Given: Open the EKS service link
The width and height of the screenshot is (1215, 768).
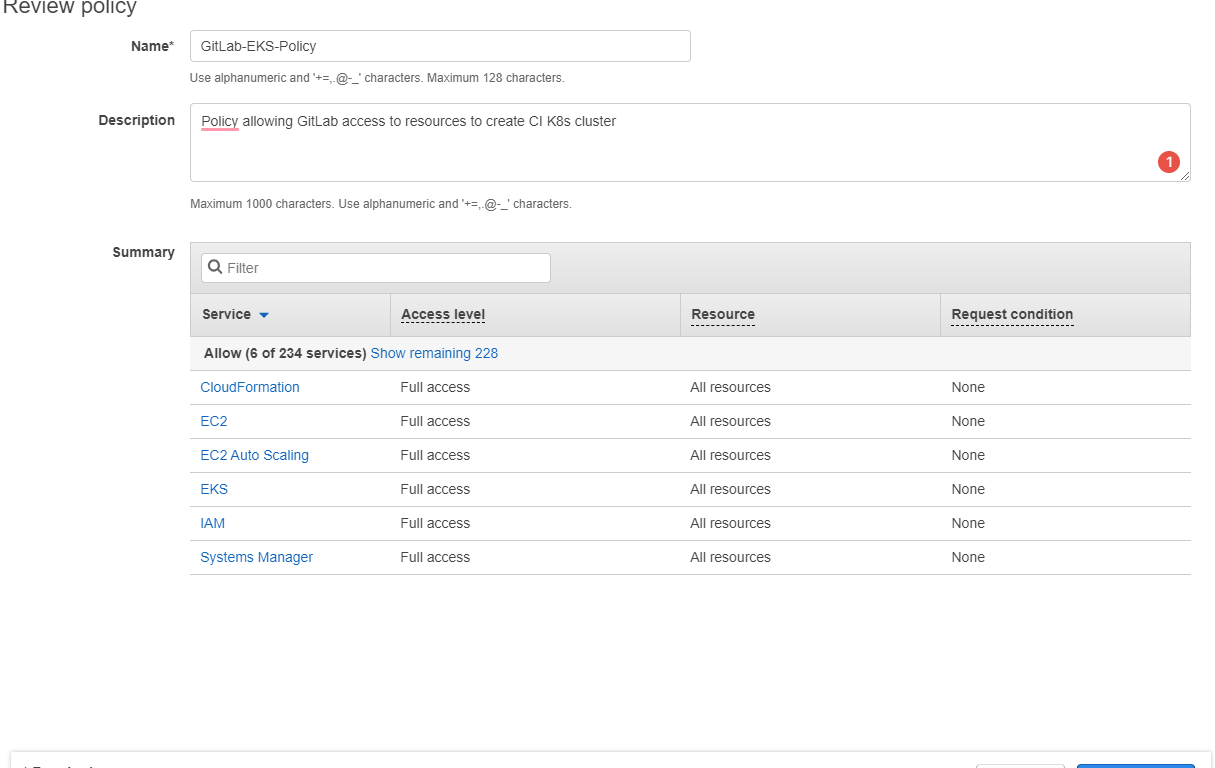Looking at the screenshot, I should tap(214, 489).
